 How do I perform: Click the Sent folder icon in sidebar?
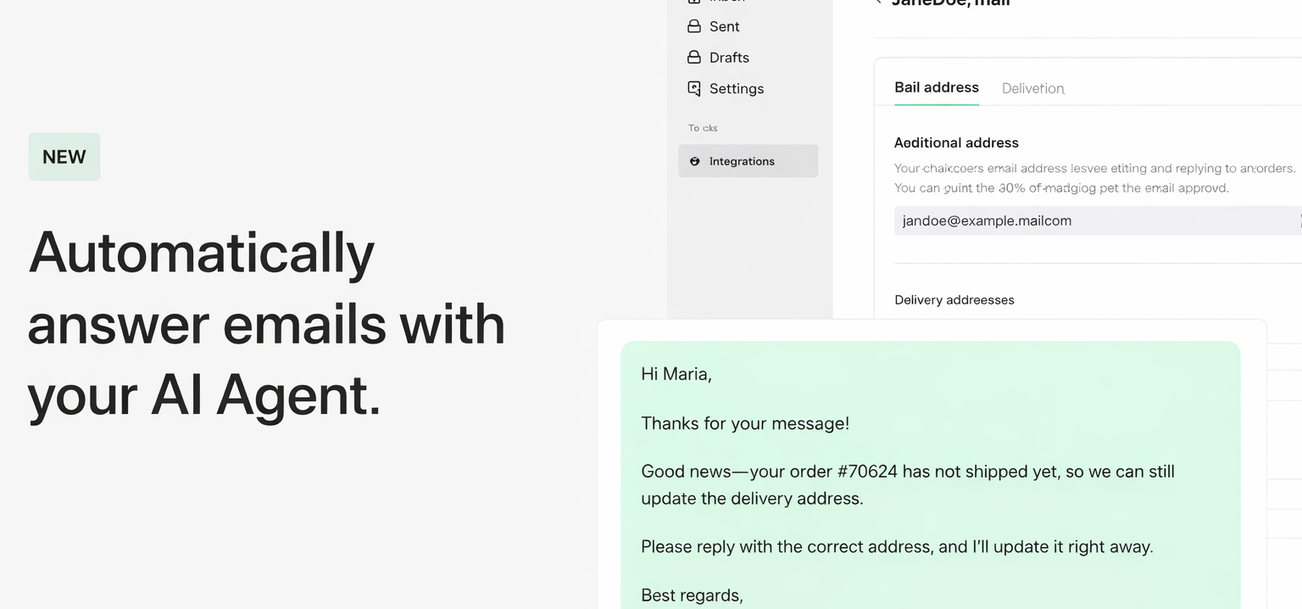694,27
